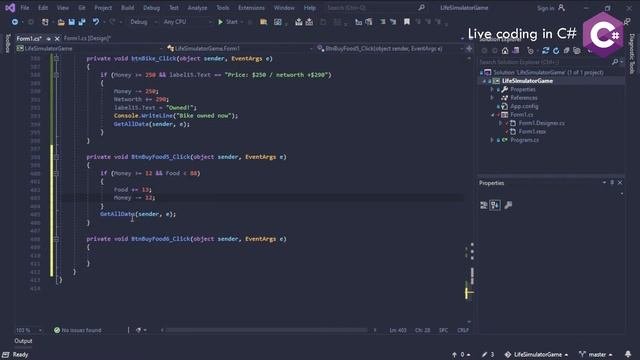
Task: Click the pending changes pencil indicator
Action: tap(488, 355)
